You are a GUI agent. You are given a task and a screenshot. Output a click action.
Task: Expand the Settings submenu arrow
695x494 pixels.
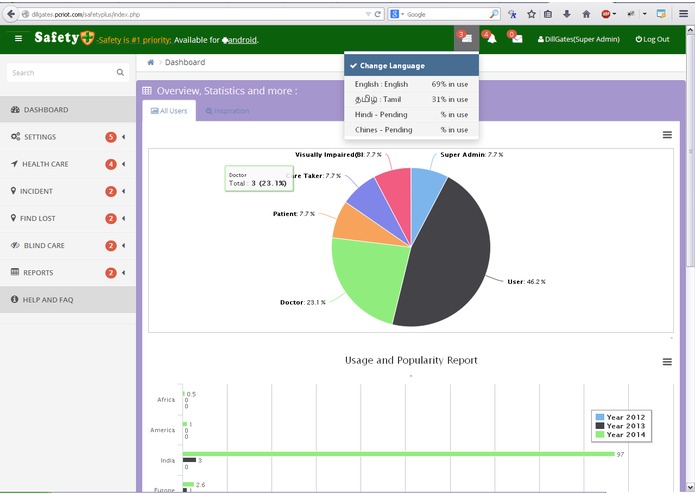pyautogui.click(x=124, y=137)
